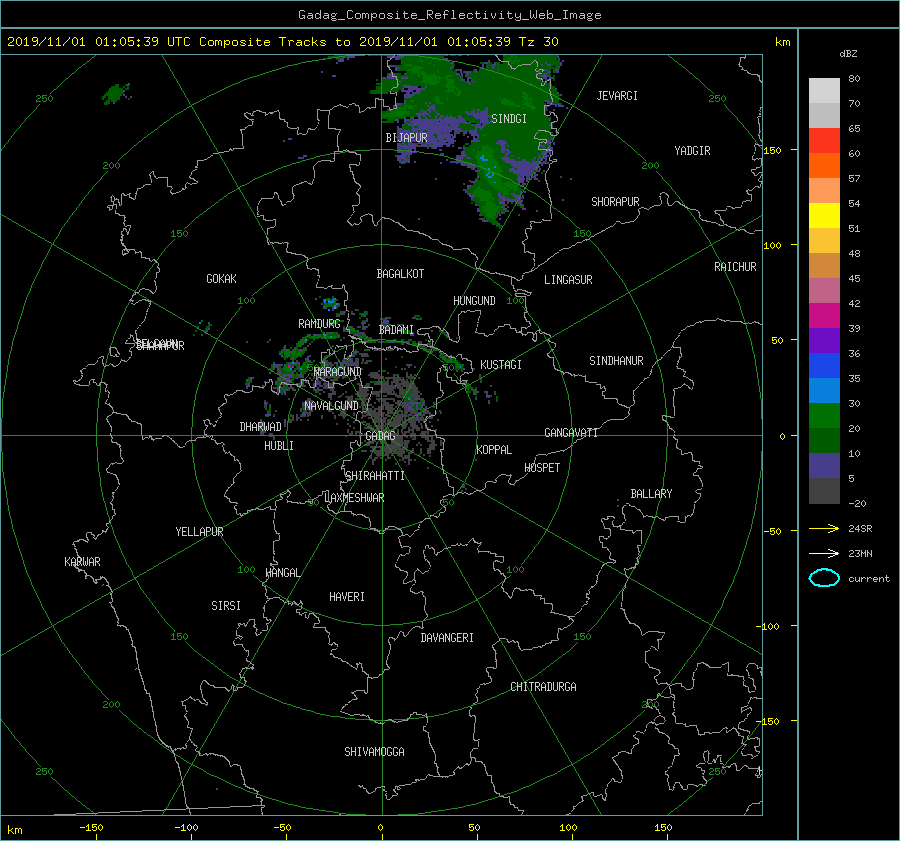The image size is (900, 841).
Task: Click the JEVARGI label
Action: point(617,96)
